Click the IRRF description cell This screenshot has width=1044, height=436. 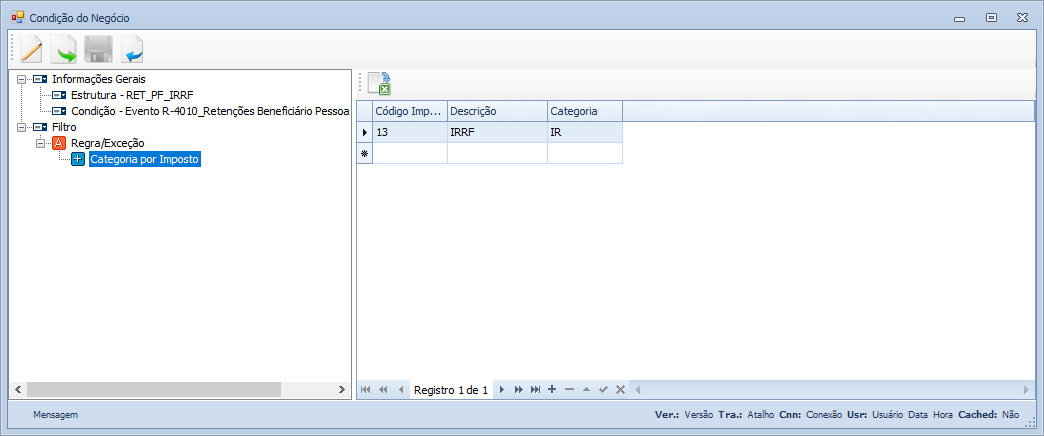[x=496, y=132]
